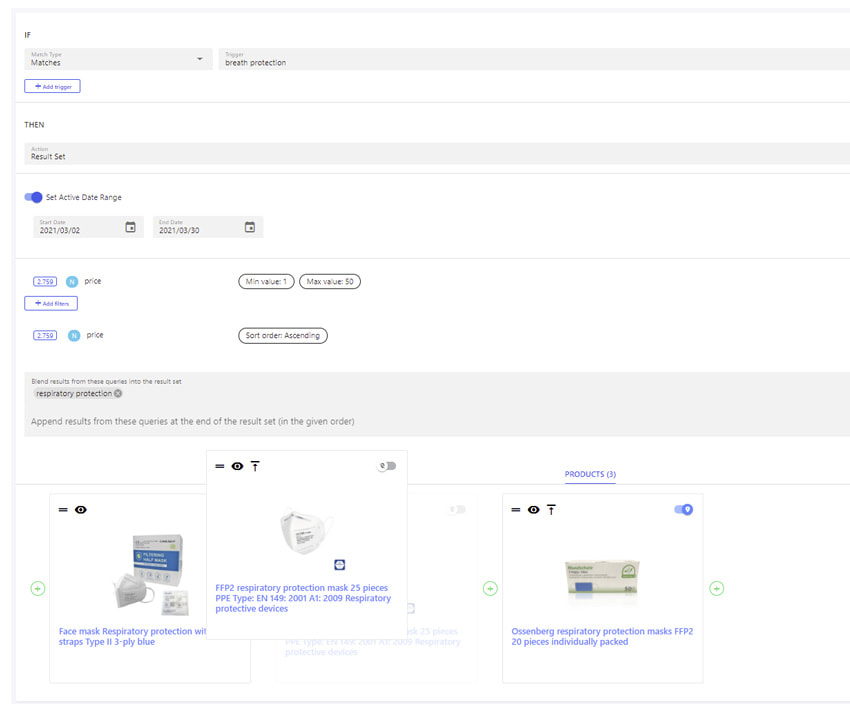The width and height of the screenshot is (850, 714).
Task: Disable the Set Active Date Range switch
Action: click(34, 197)
